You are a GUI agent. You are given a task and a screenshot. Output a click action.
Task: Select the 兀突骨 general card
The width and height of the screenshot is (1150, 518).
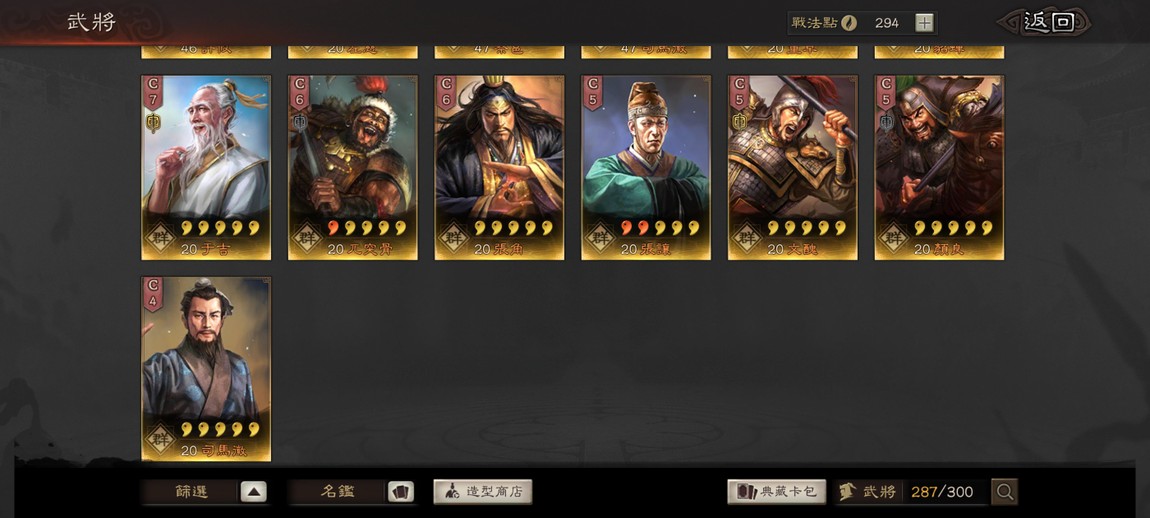point(353,167)
